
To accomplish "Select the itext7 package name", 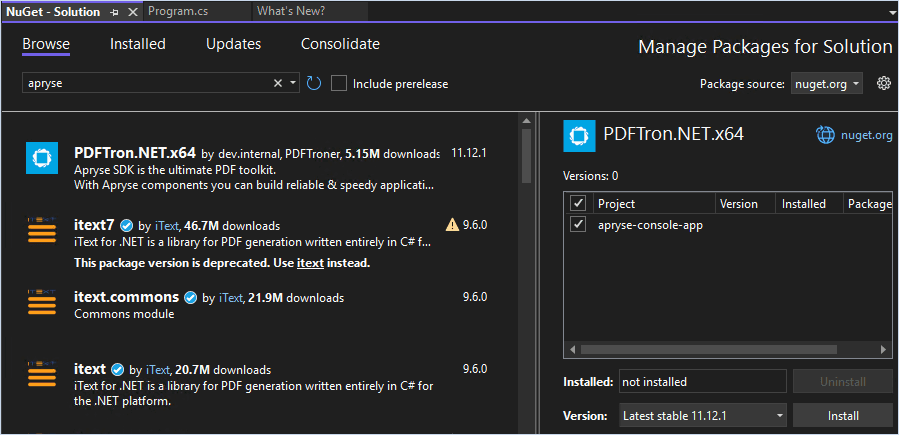I will pos(95,225).
